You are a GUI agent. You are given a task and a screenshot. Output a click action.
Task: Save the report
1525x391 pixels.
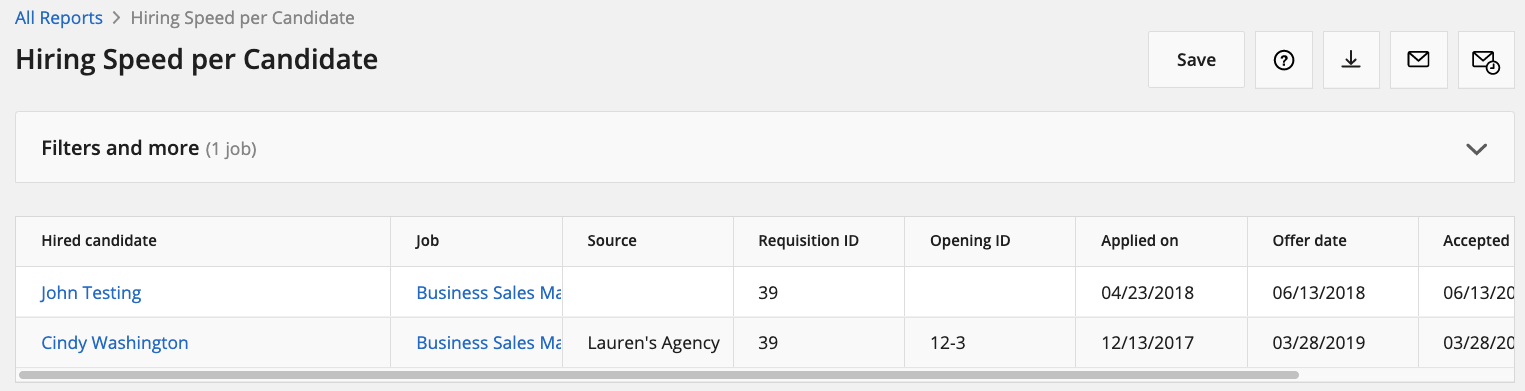tap(1196, 60)
